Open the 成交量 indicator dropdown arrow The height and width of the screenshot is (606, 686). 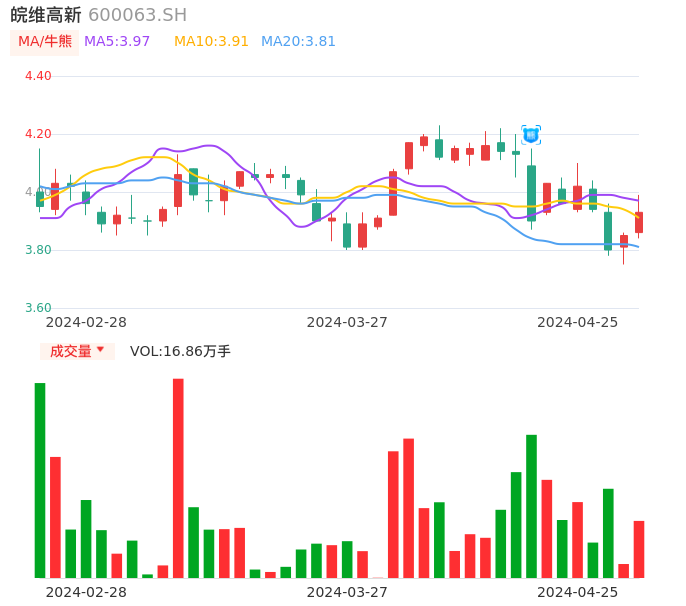100,350
